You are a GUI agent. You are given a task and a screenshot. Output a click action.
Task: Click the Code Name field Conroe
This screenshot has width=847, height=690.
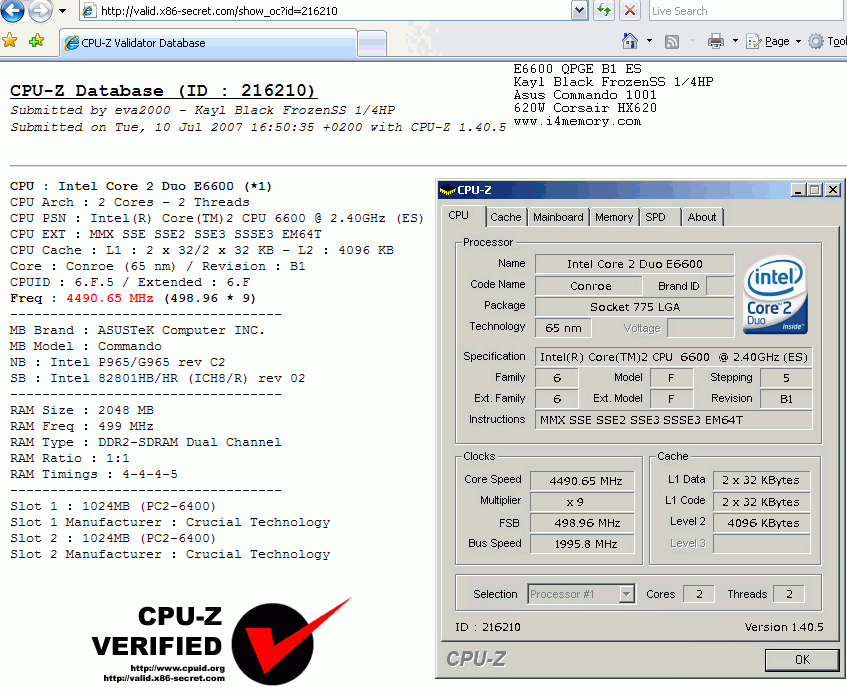click(x=589, y=286)
